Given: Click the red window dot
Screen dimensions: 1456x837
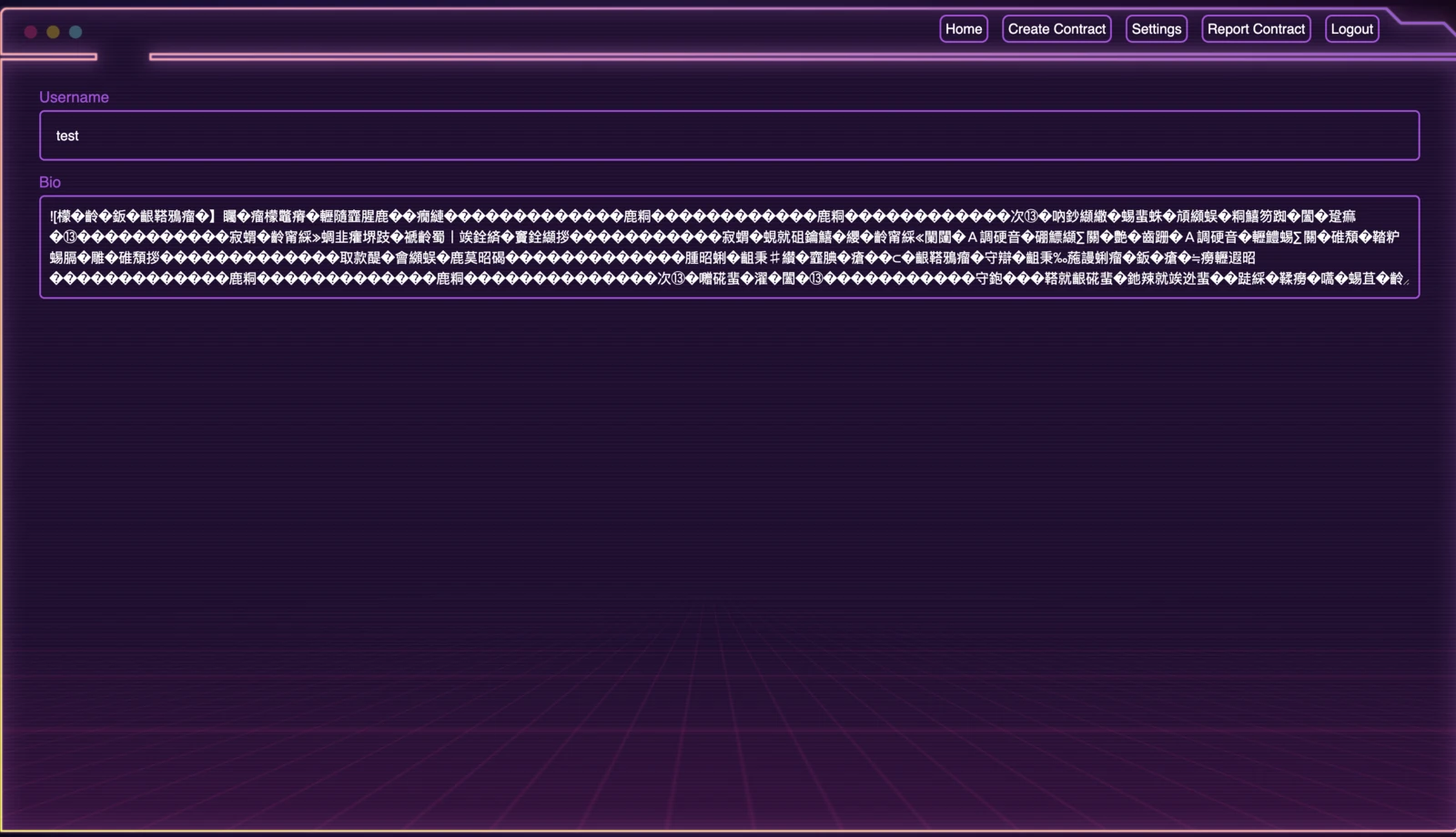Looking at the screenshot, I should pos(30,32).
